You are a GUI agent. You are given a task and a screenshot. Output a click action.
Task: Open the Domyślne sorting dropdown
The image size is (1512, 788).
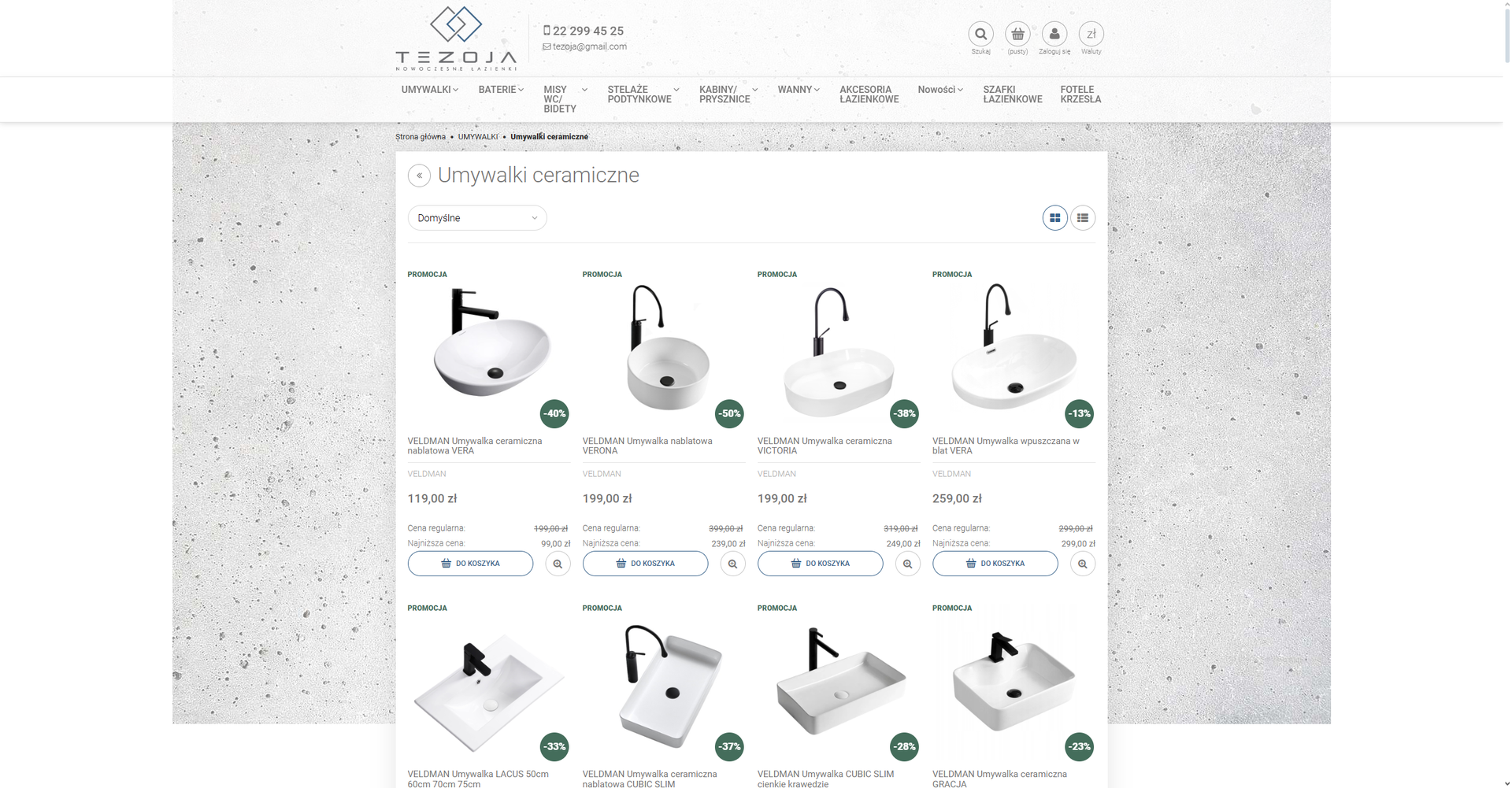[477, 218]
